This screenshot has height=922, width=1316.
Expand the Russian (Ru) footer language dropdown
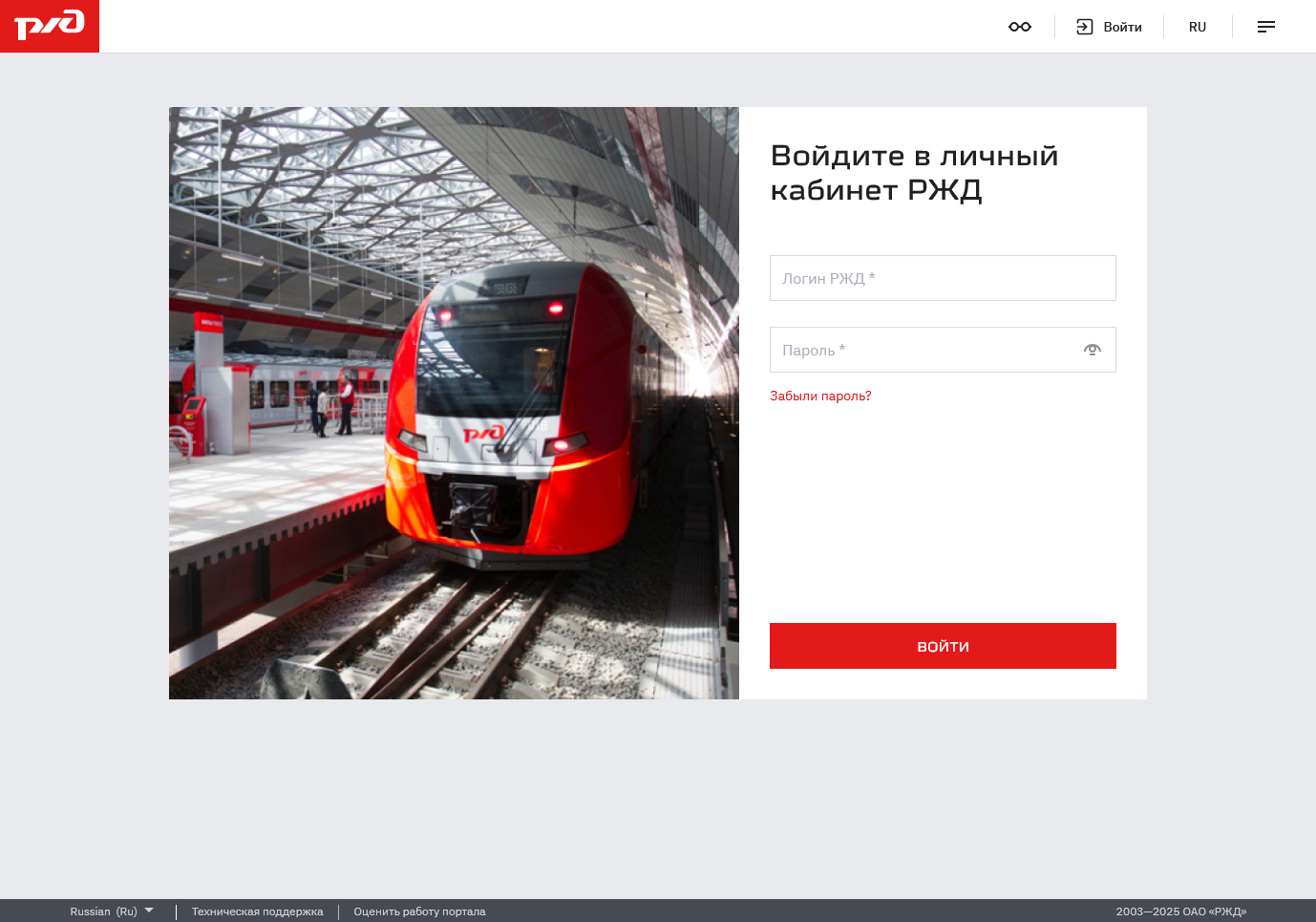(x=112, y=911)
